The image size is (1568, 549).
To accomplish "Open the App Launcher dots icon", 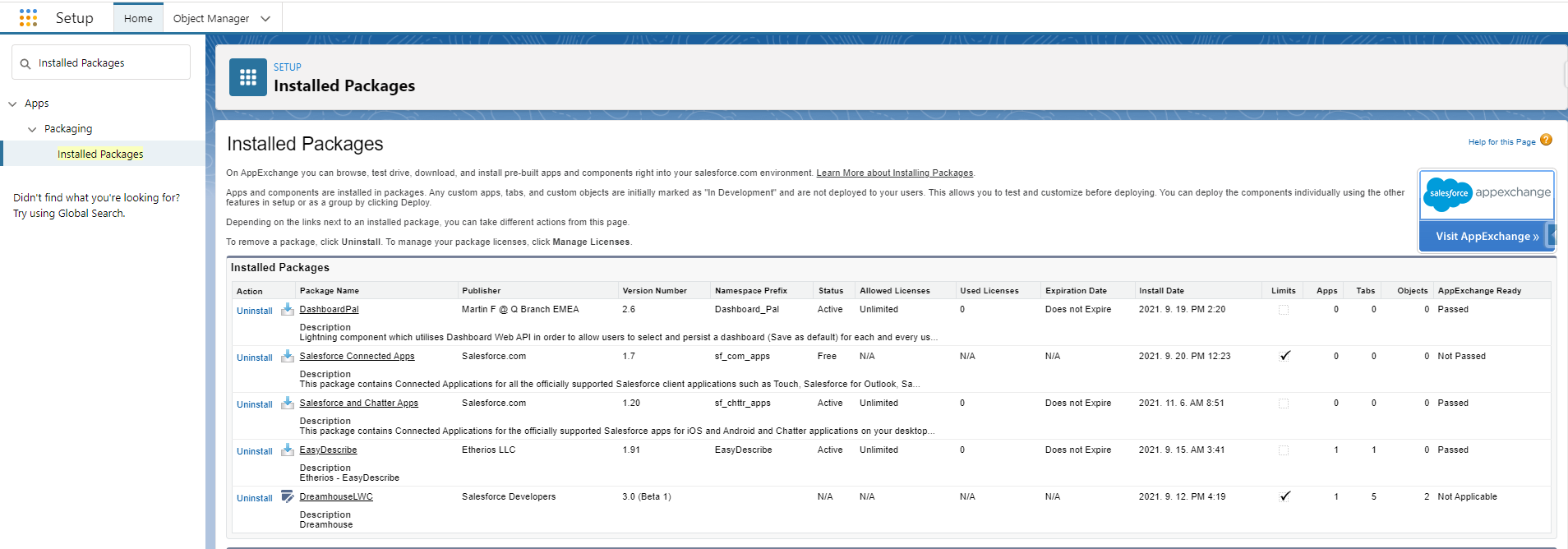I will pyautogui.click(x=28, y=17).
